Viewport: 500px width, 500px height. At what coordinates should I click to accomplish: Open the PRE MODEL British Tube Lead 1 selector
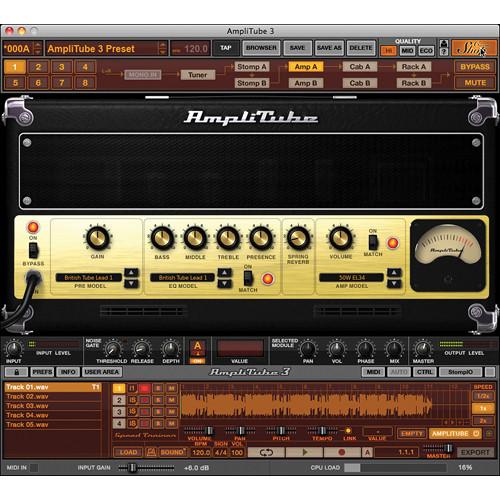pos(89,277)
